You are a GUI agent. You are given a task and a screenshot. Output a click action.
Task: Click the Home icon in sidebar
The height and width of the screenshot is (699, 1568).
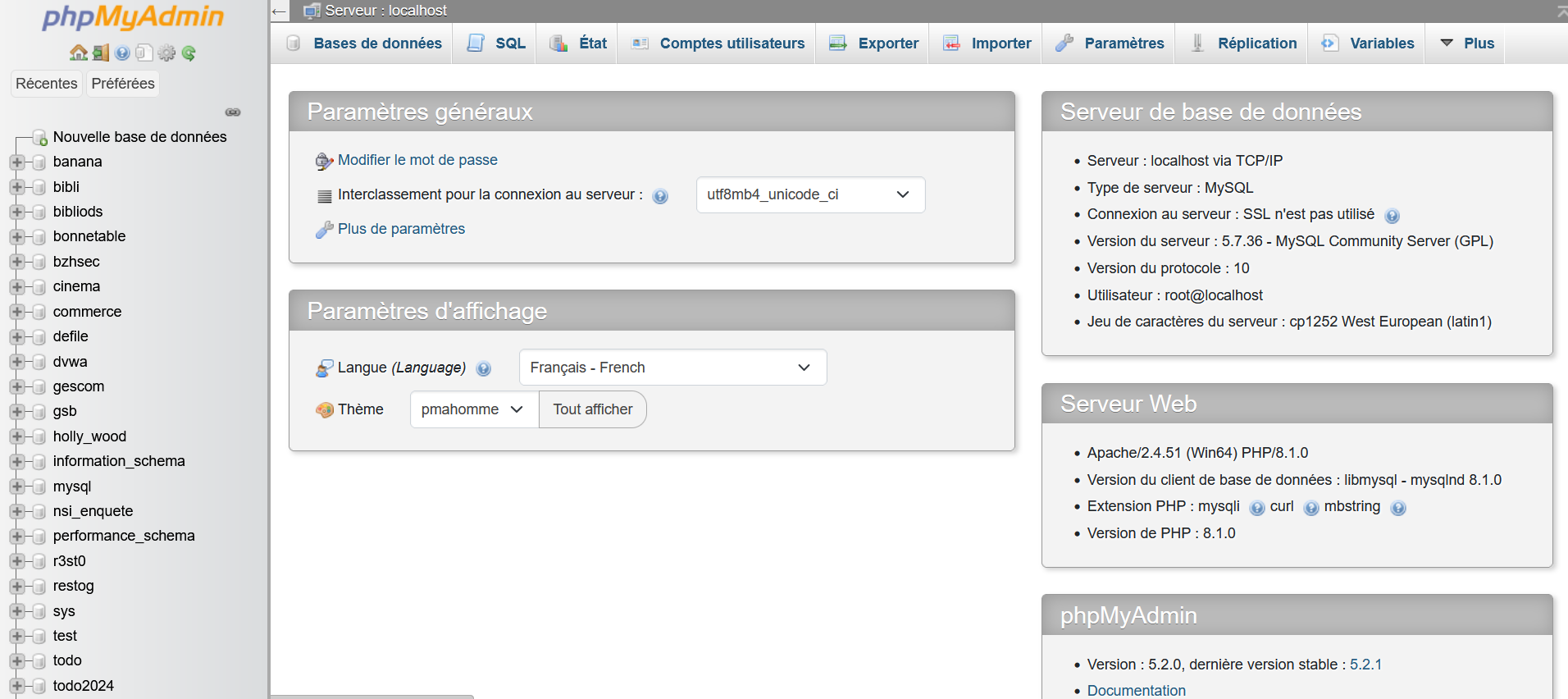pyautogui.click(x=78, y=53)
